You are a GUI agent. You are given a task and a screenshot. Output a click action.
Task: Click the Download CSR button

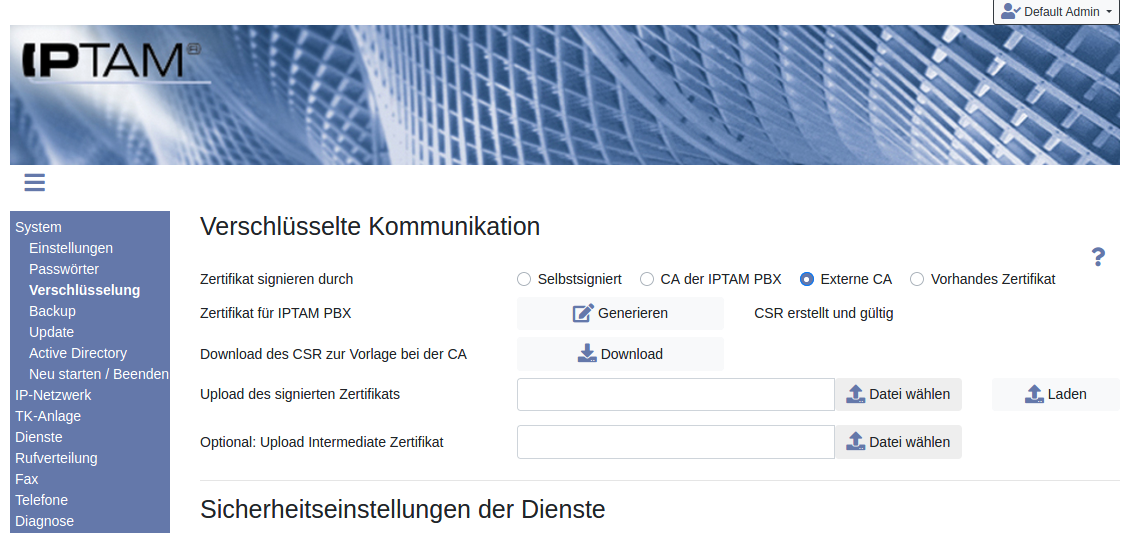pos(620,354)
